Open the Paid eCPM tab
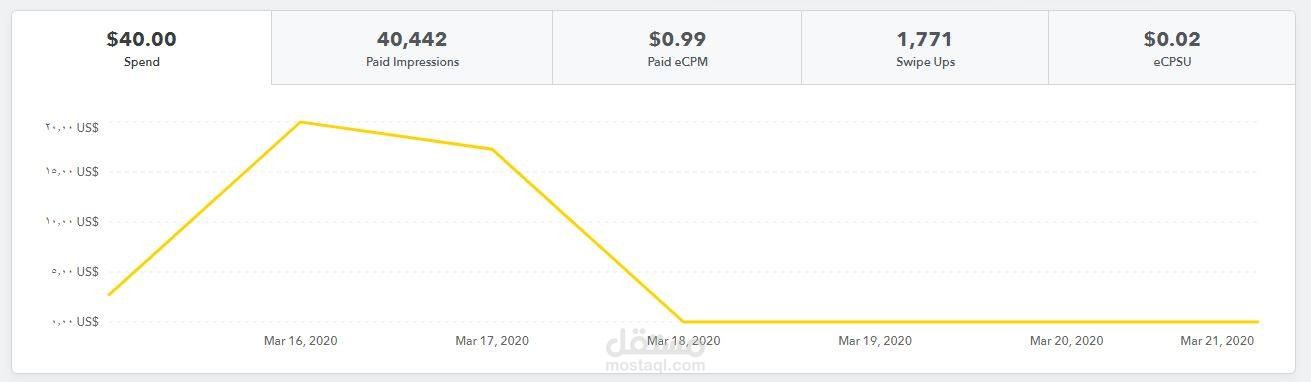 (677, 48)
